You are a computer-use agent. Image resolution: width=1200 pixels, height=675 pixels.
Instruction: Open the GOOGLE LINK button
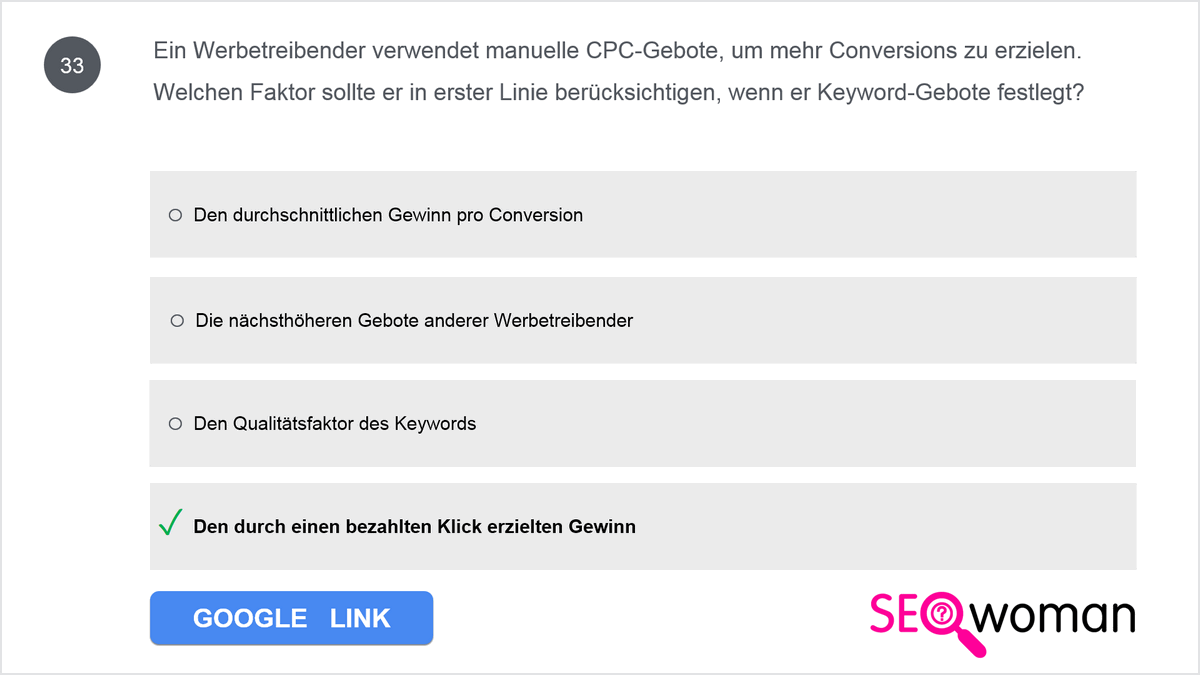click(x=291, y=618)
